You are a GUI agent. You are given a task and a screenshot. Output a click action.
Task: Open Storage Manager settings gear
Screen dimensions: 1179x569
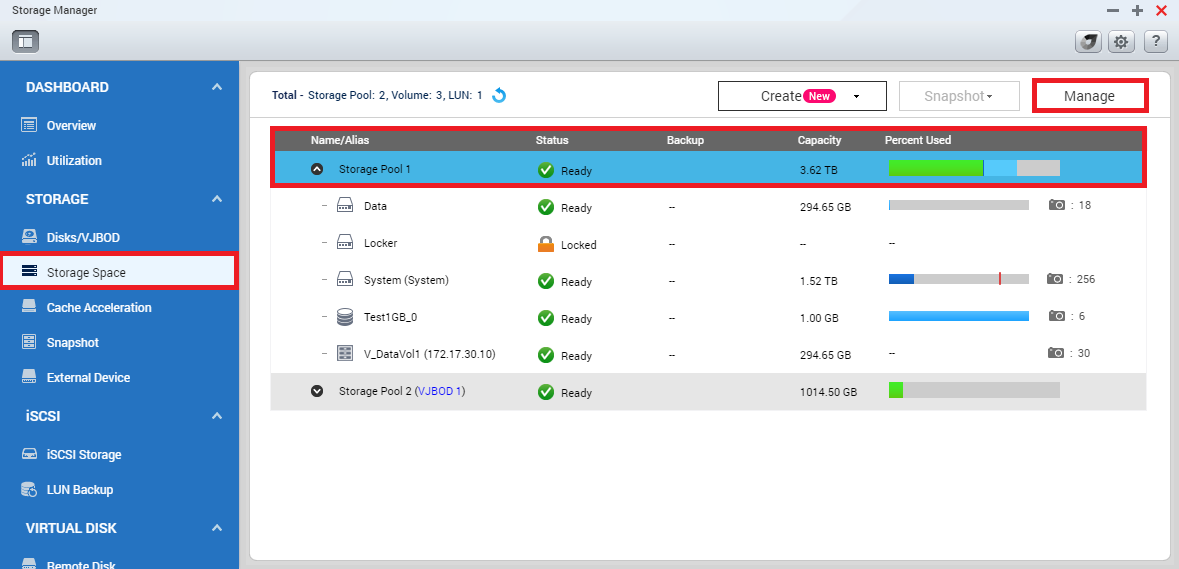pos(1121,42)
